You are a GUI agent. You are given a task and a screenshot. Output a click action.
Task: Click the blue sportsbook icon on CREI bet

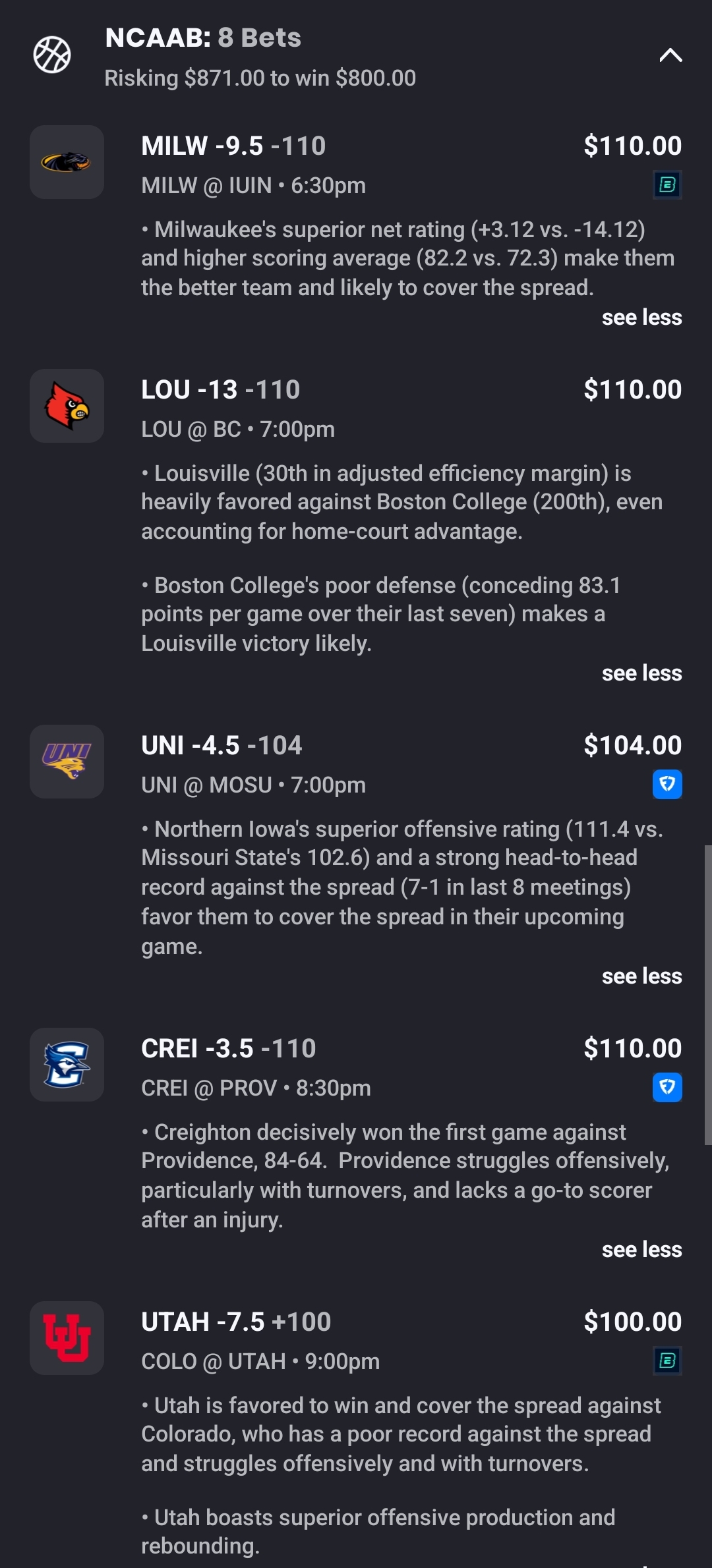coord(667,1088)
